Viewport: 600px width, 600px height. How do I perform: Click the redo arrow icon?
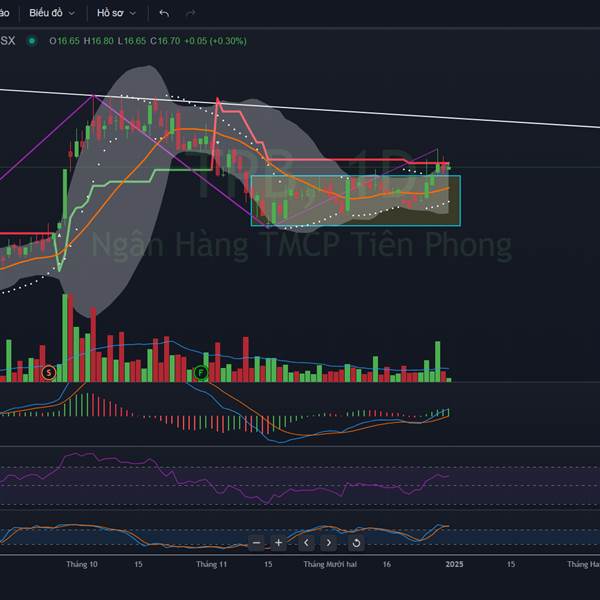click(x=191, y=13)
